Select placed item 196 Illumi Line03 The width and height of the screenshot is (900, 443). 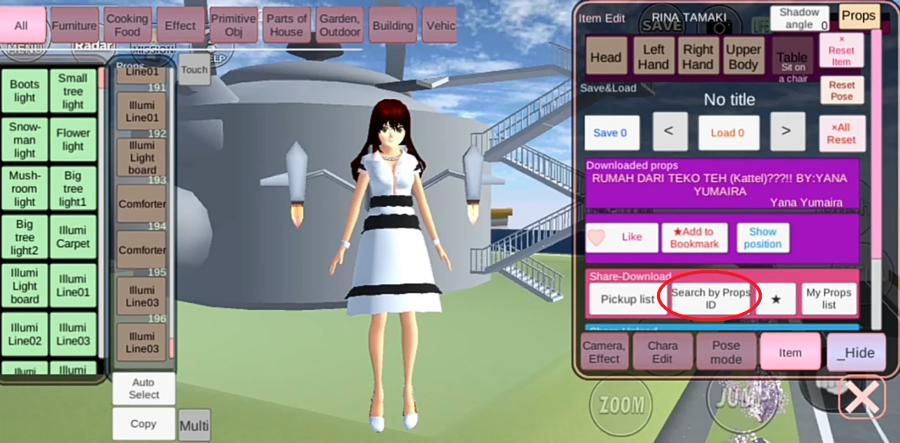coord(142,296)
